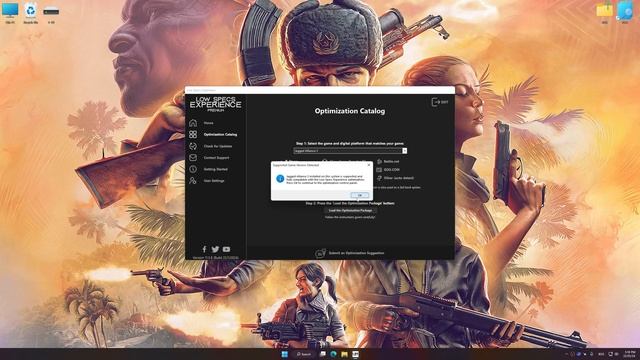Click the Low Specs Experience Premium logo
640x360 pixels.
point(216,104)
